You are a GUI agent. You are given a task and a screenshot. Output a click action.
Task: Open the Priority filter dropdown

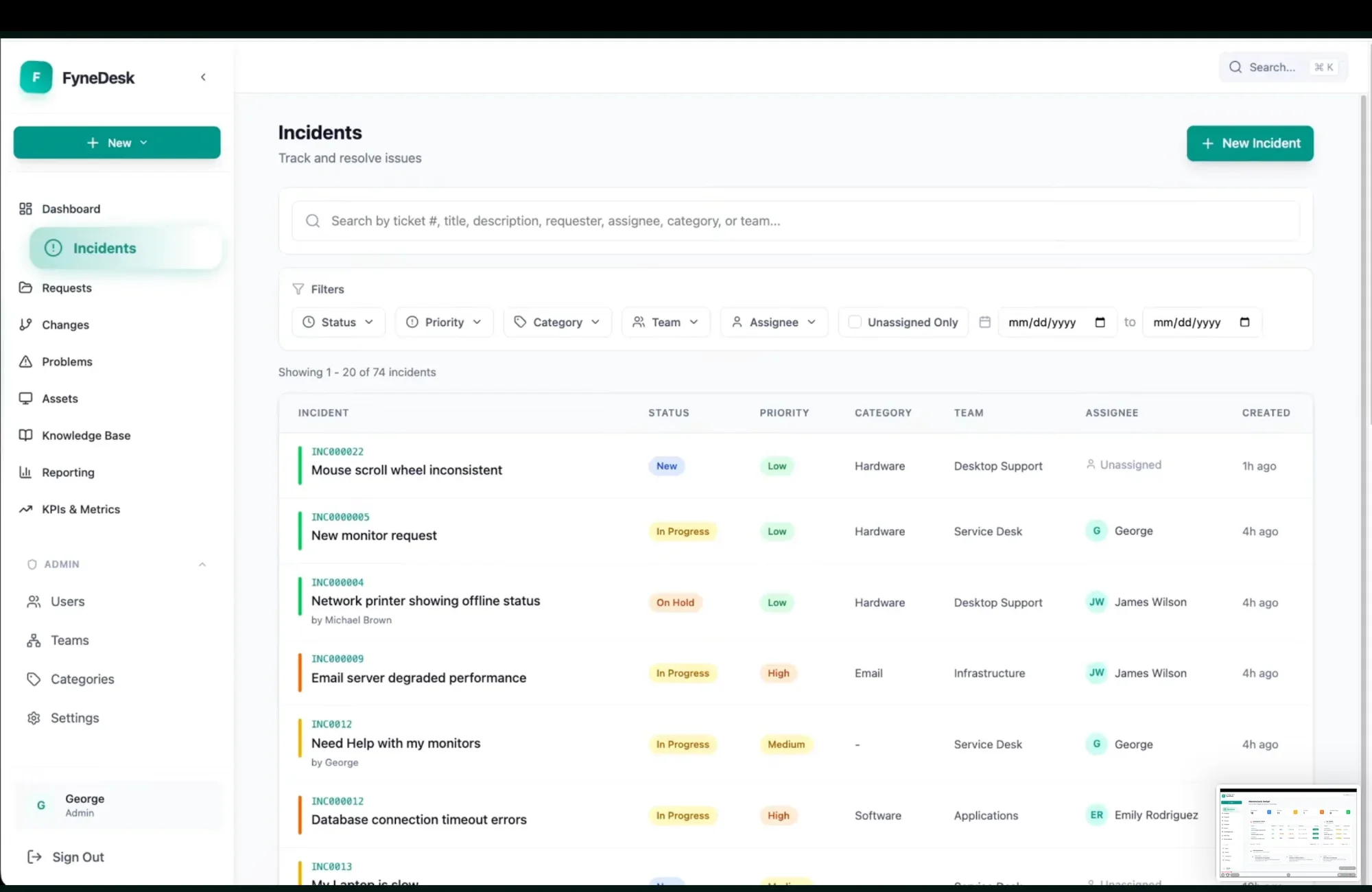(444, 322)
